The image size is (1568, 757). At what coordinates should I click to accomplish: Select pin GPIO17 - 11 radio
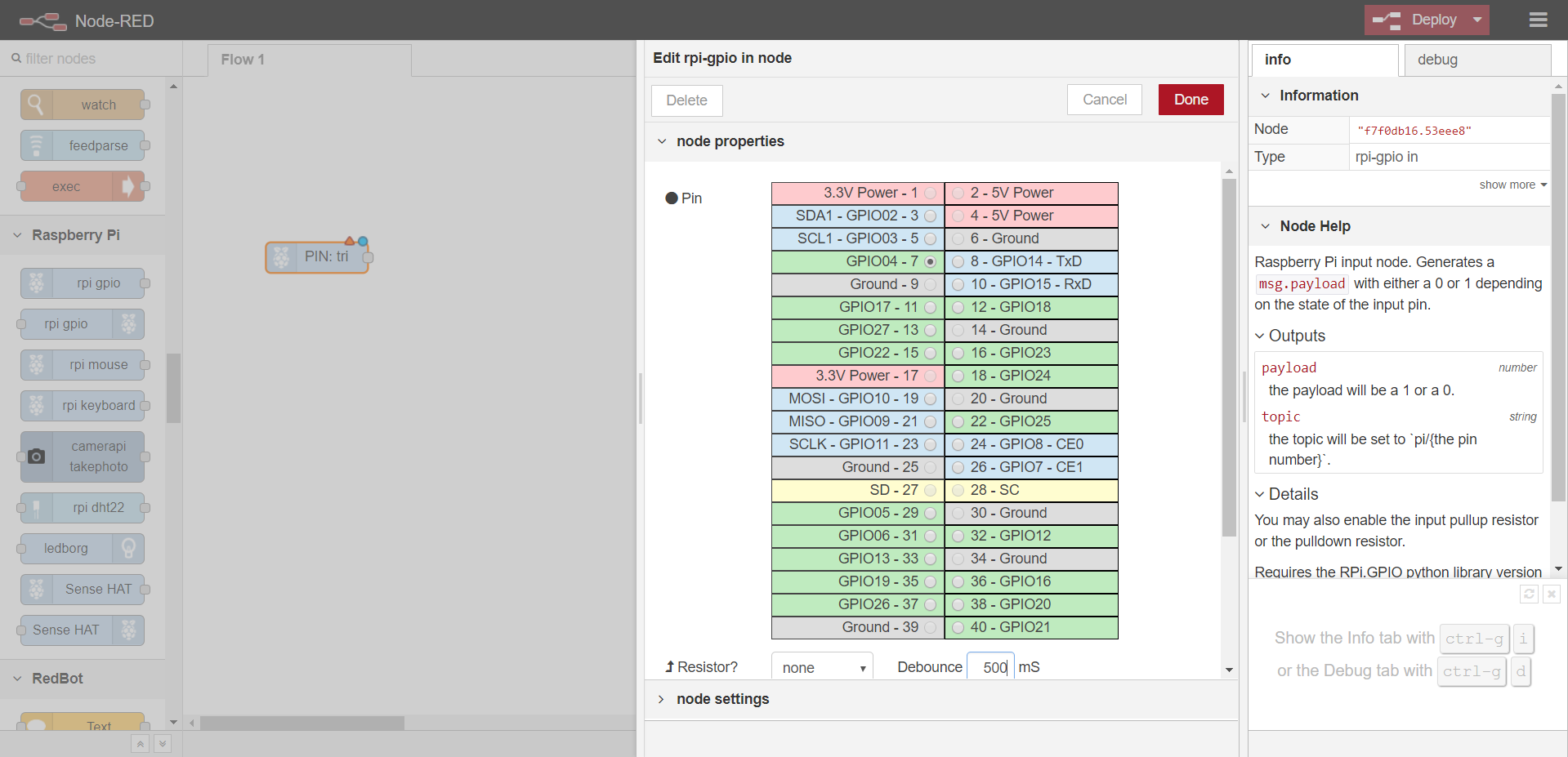tap(930, 307)
